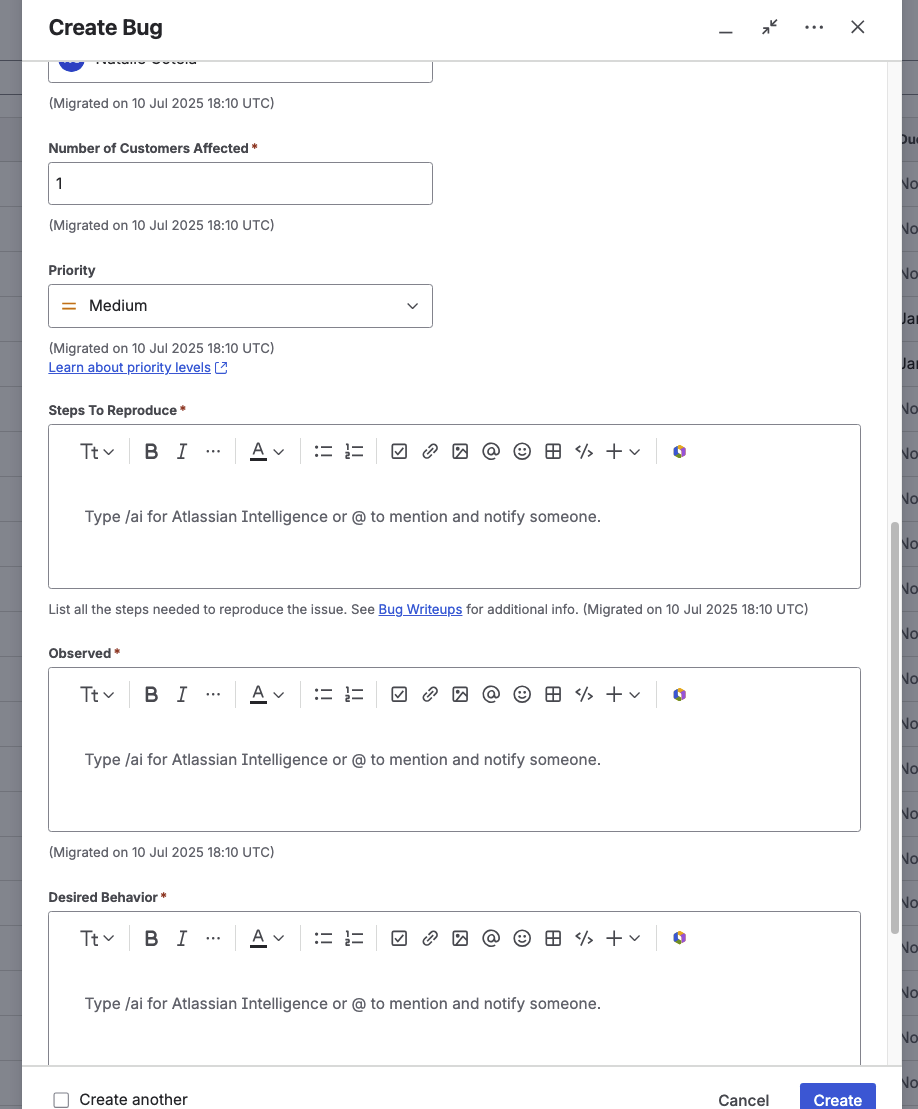Insert link in Steps To Reproduce editor
Viewport: 918px width, 1109px height.
click(430, 451)
